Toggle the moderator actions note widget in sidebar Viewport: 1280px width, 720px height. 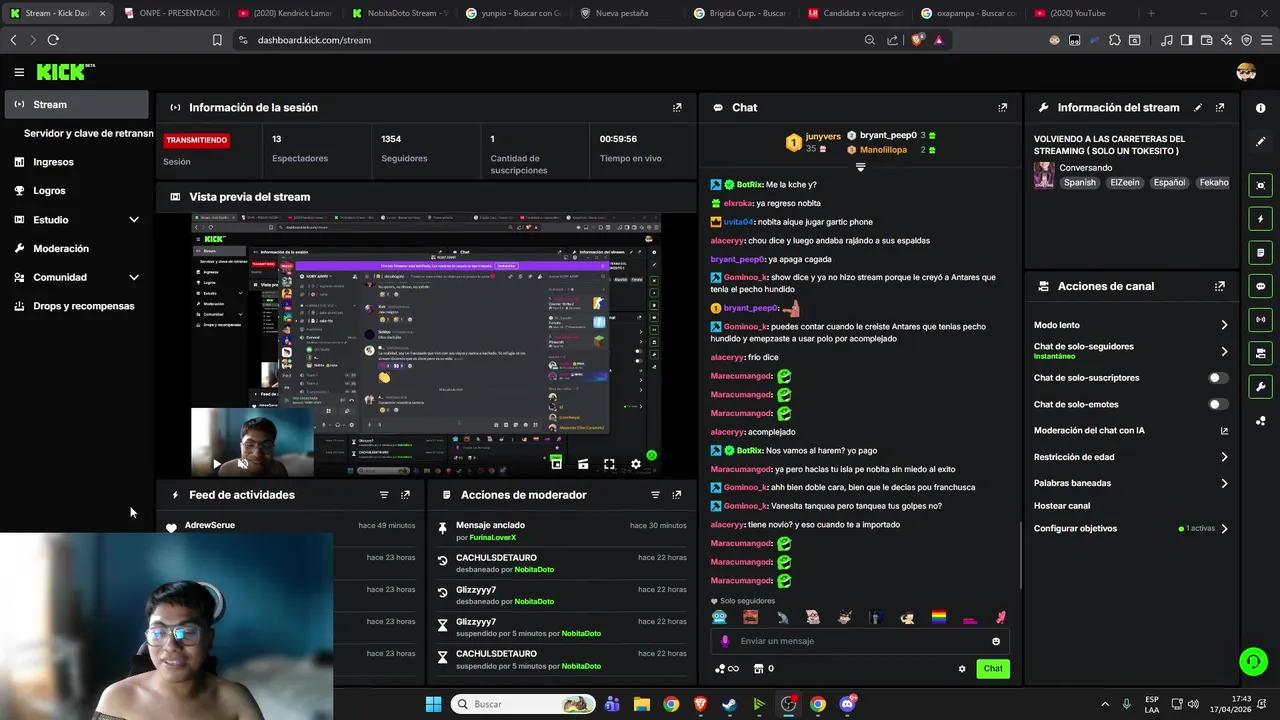(x=1260, y=252)
